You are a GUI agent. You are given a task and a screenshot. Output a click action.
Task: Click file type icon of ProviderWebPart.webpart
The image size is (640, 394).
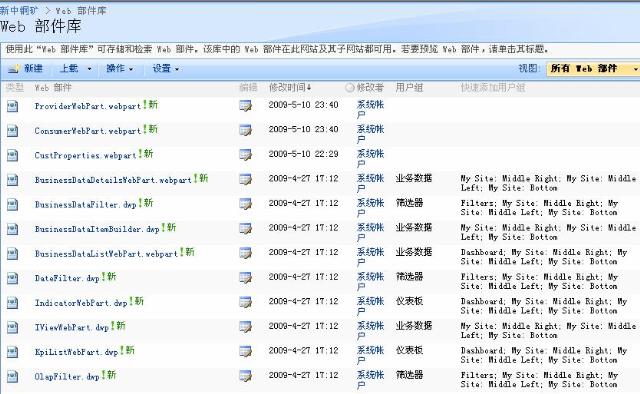13,106
